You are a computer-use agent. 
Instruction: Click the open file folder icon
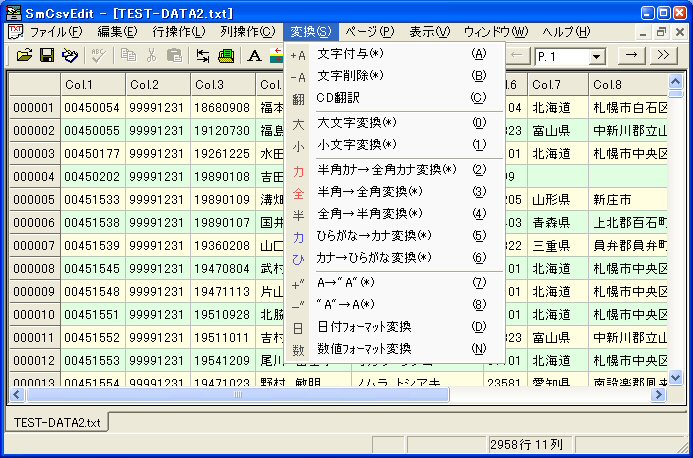[x=25, y=56]
